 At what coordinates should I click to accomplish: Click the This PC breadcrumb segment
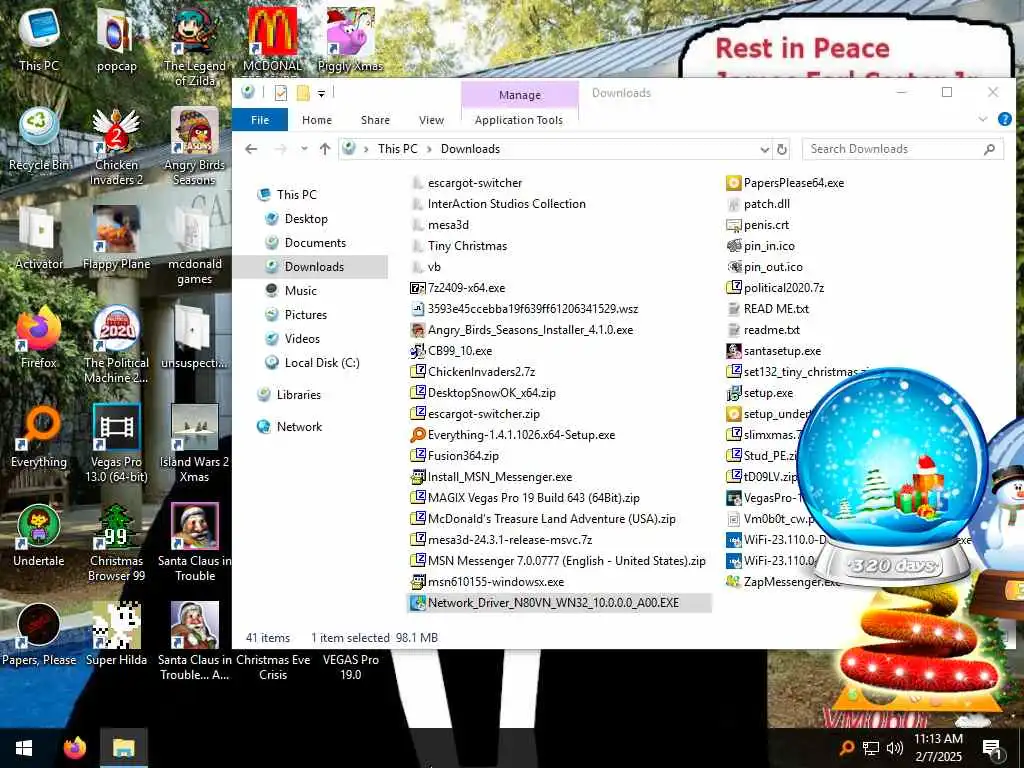[x=397, y=149]
